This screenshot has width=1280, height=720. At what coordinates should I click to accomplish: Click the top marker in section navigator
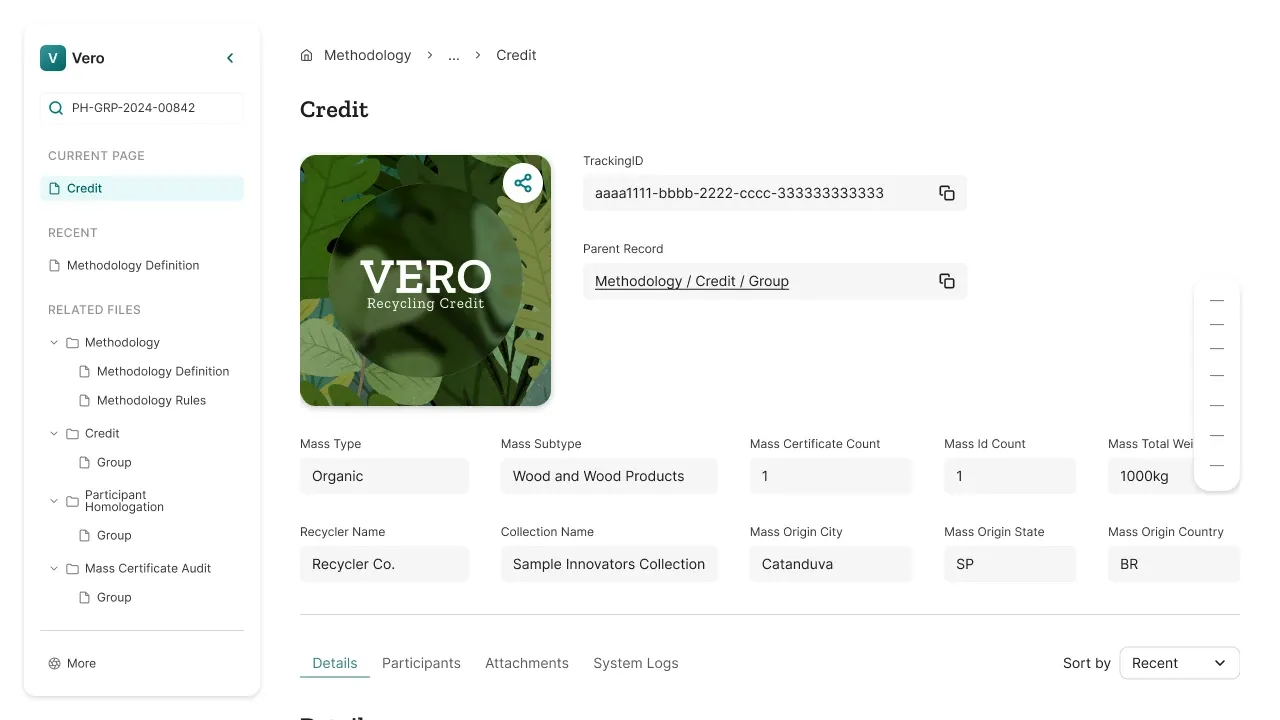1217,300
